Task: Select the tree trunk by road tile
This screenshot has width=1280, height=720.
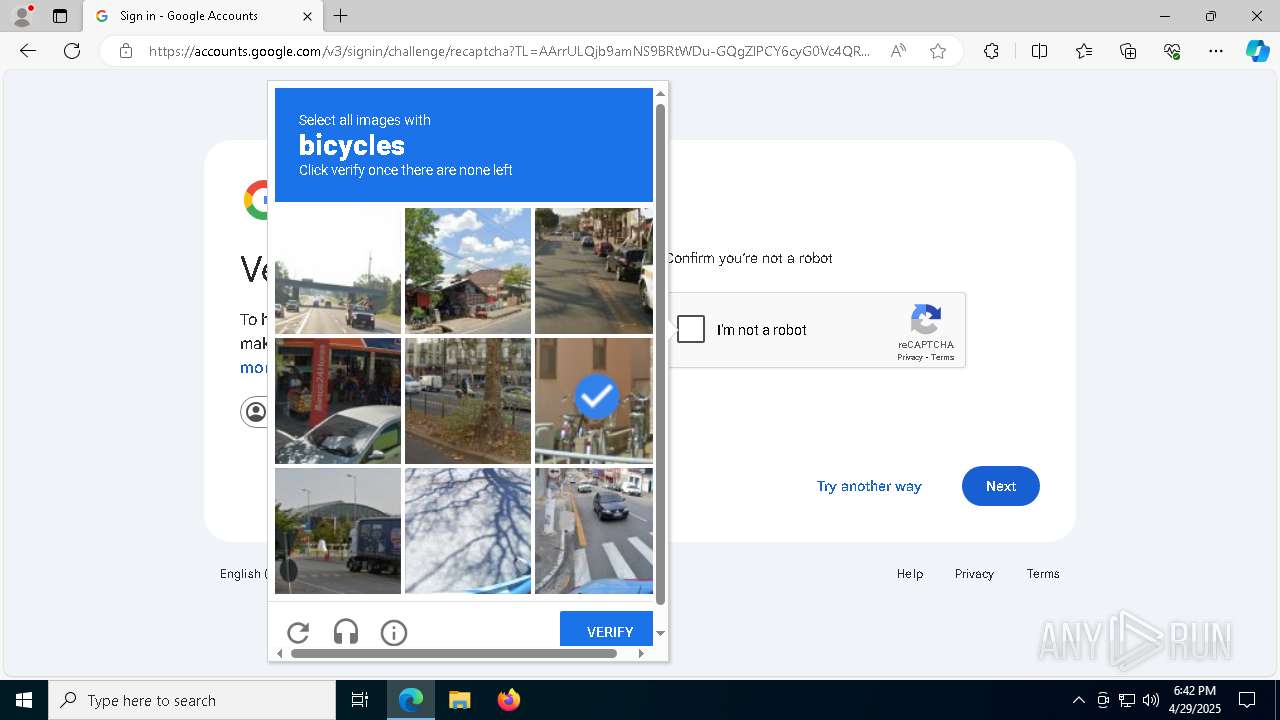Action: tap(468, 401)
